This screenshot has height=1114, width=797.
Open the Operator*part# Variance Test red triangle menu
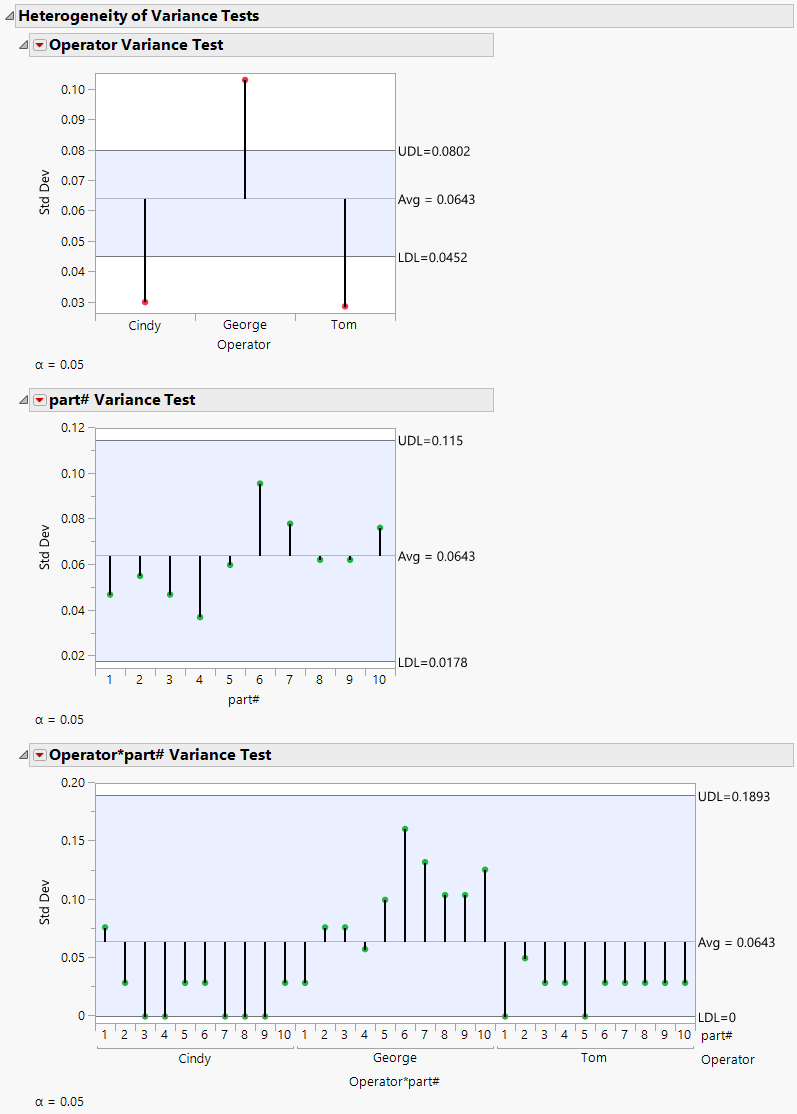pyautogui.click(x=39, y=754)
